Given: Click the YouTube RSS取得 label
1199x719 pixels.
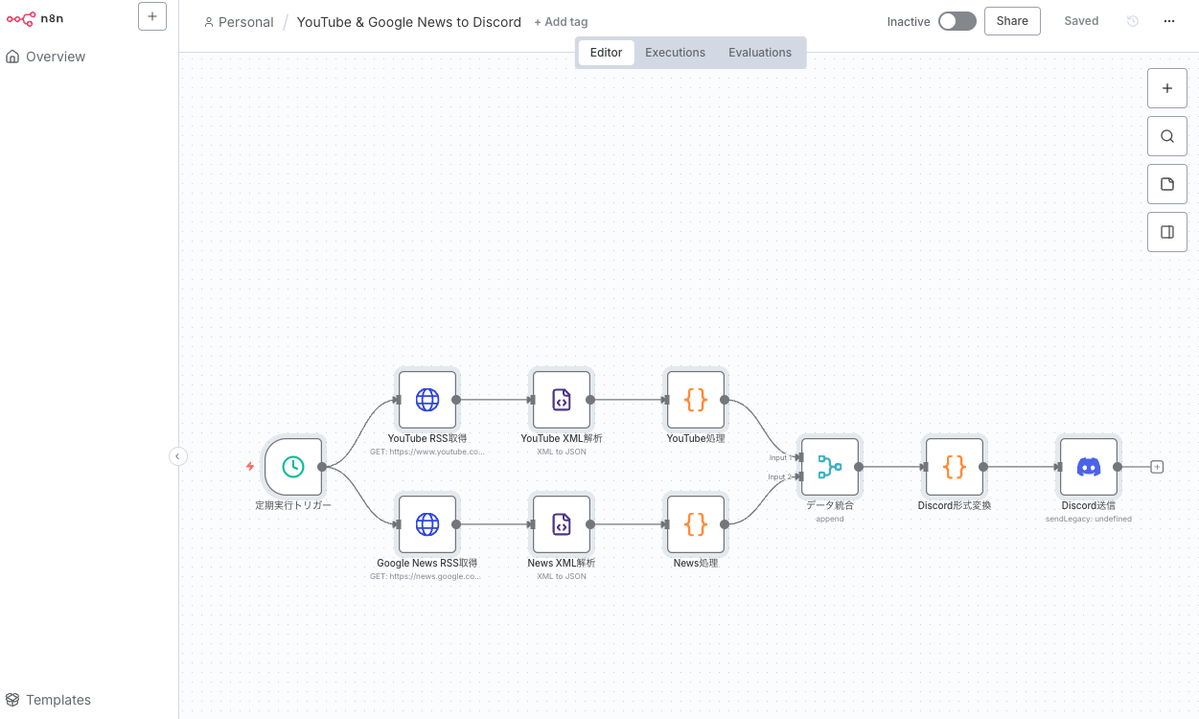Looking at the screenshot, I should coord(427,438).
